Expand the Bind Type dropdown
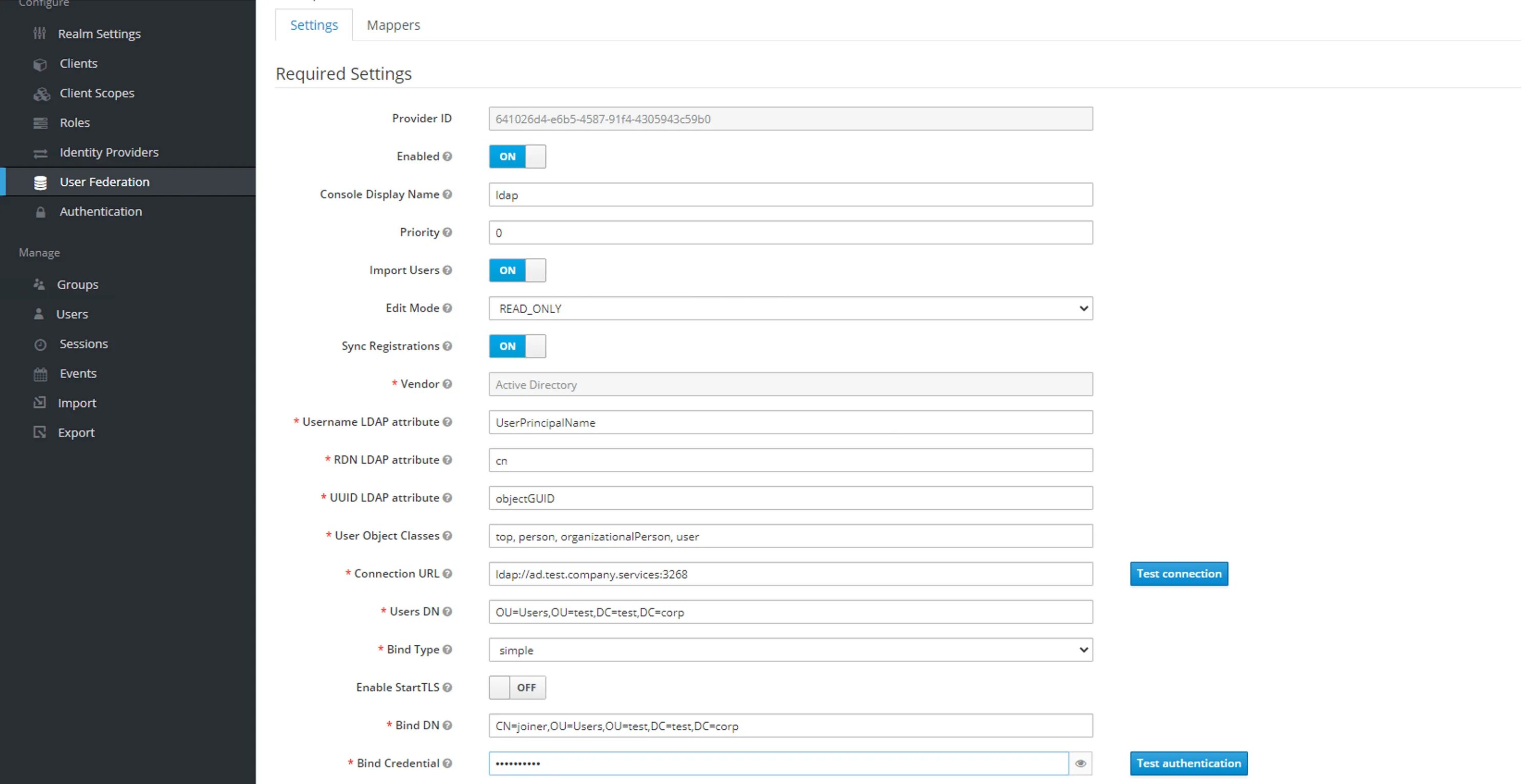The image size is (1536, 784). 790,649
